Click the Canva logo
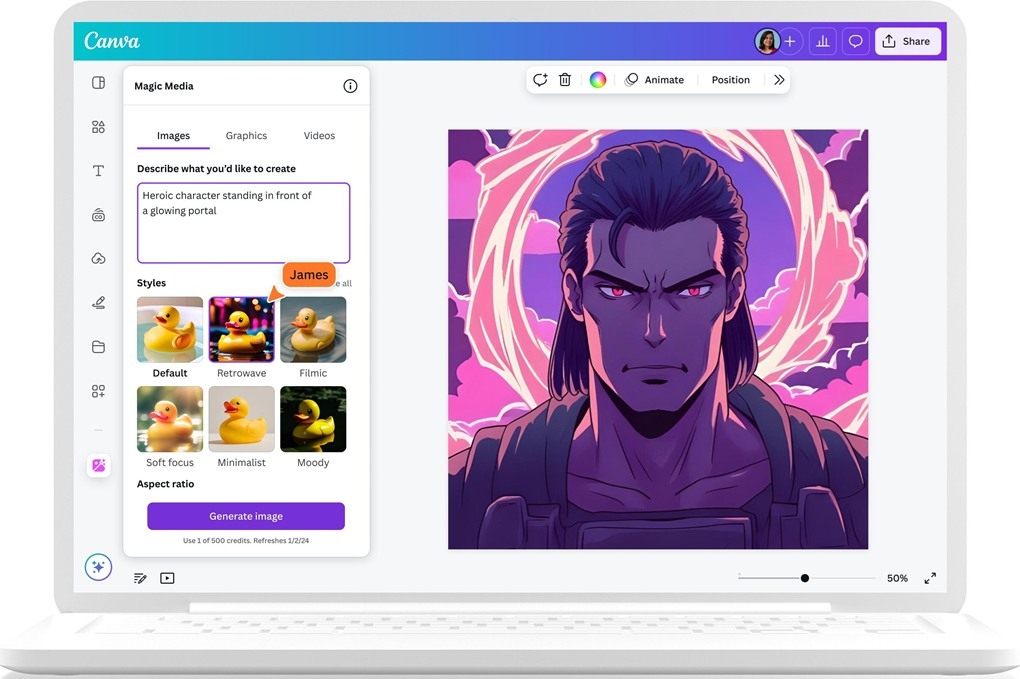Image resolution: width=1020 pixels, height=679 pixels. (x=112, y=41)
